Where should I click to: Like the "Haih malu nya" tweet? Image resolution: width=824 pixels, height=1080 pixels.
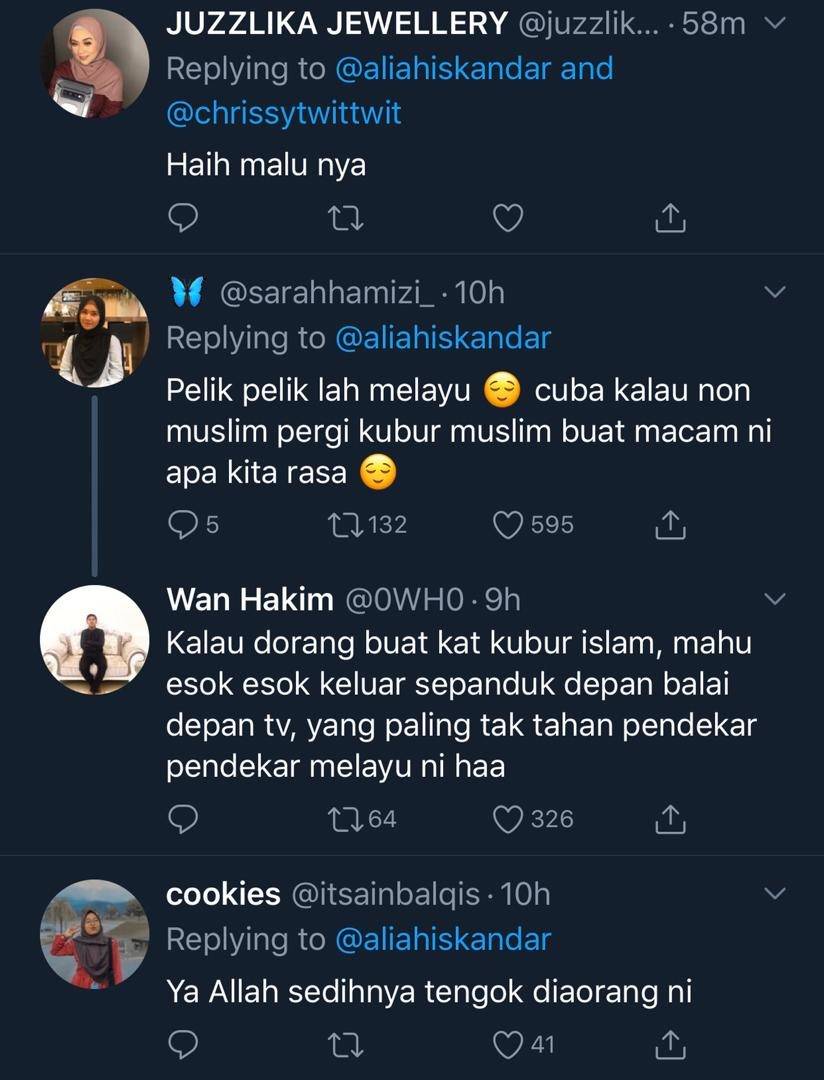508,218
